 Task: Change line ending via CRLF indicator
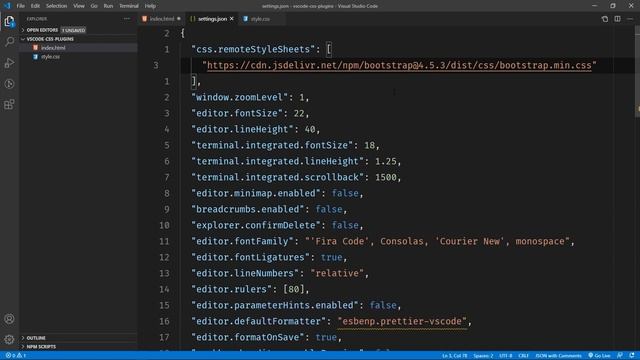pos(523,356)
